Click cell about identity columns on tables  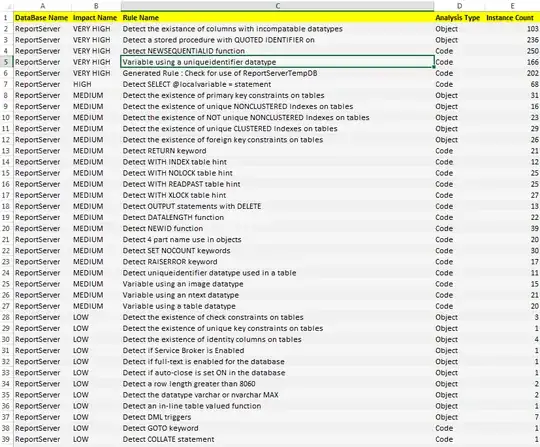pyautogui.click(x=277, y=339)
